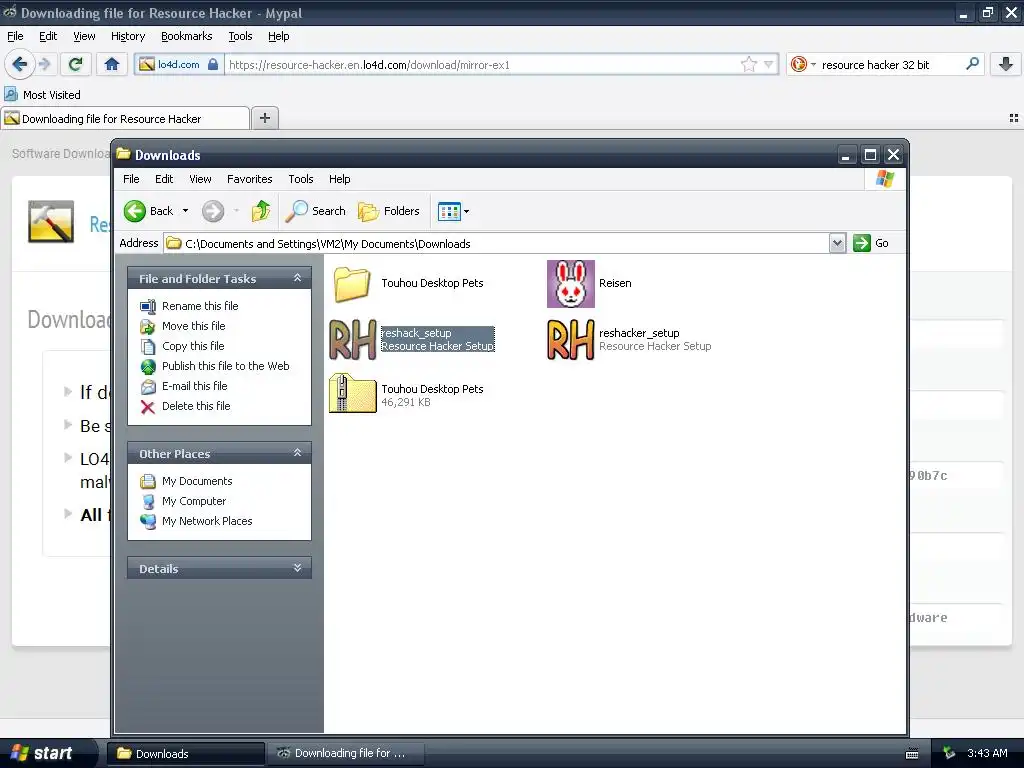The height and width of the screenshot is (768, 1024).
Task: Bookmark page with star icon in Mypal
Action: (x=748, y=64)
